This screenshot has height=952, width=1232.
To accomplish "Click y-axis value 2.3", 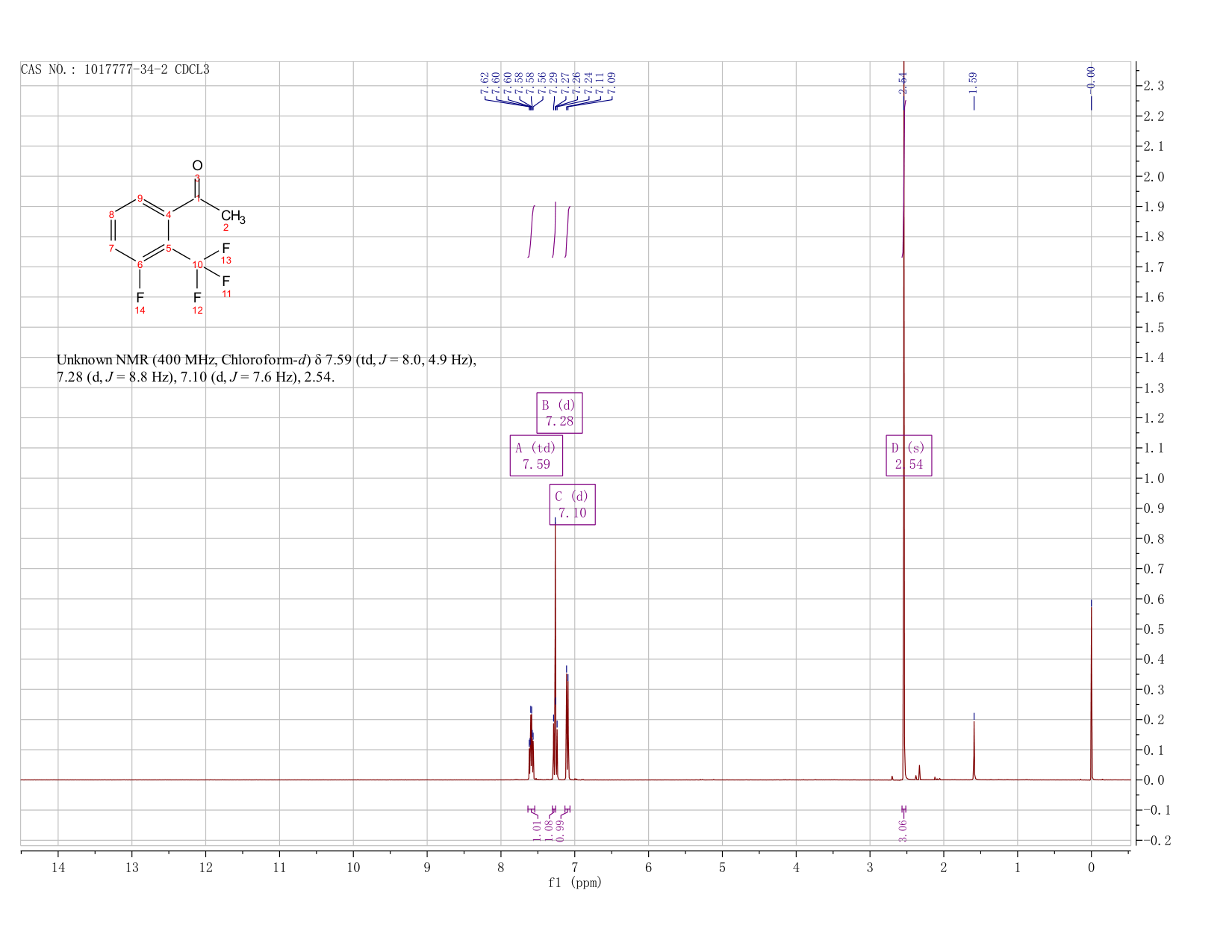I will (1154, 86).
